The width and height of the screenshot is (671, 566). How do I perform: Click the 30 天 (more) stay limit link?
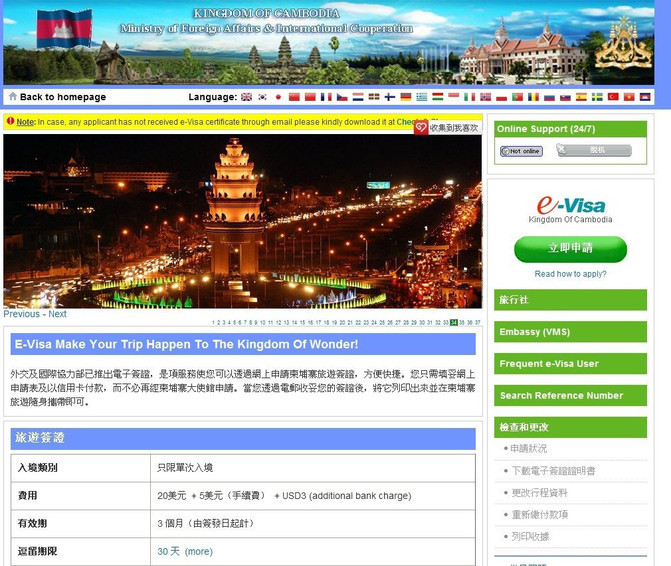tap(184, 551)
